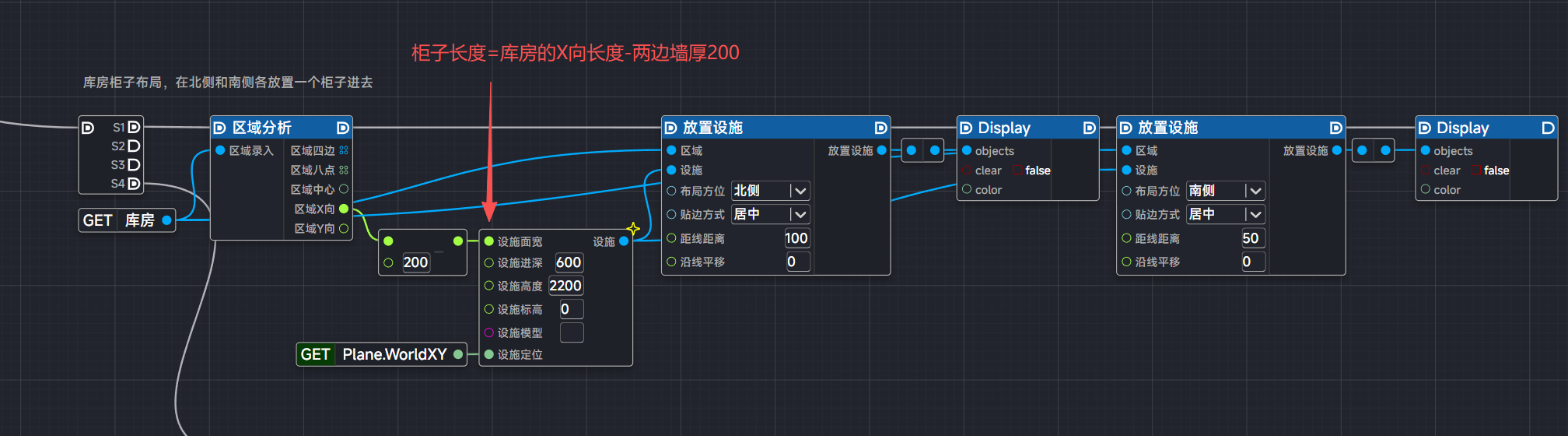Click 区域分析 node's left execution pin
Image resolution: width=1568 pixels, height=436 pixels.
pos(219,128)
